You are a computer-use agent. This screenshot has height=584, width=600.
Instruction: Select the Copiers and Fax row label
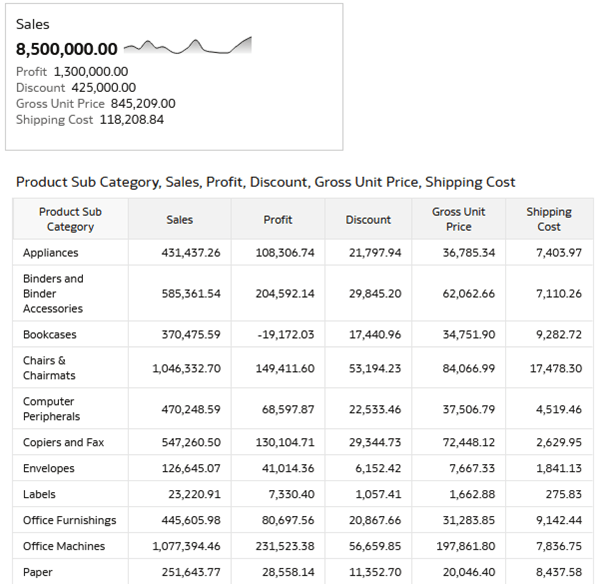pyautogui.click(x=64, y=442)
